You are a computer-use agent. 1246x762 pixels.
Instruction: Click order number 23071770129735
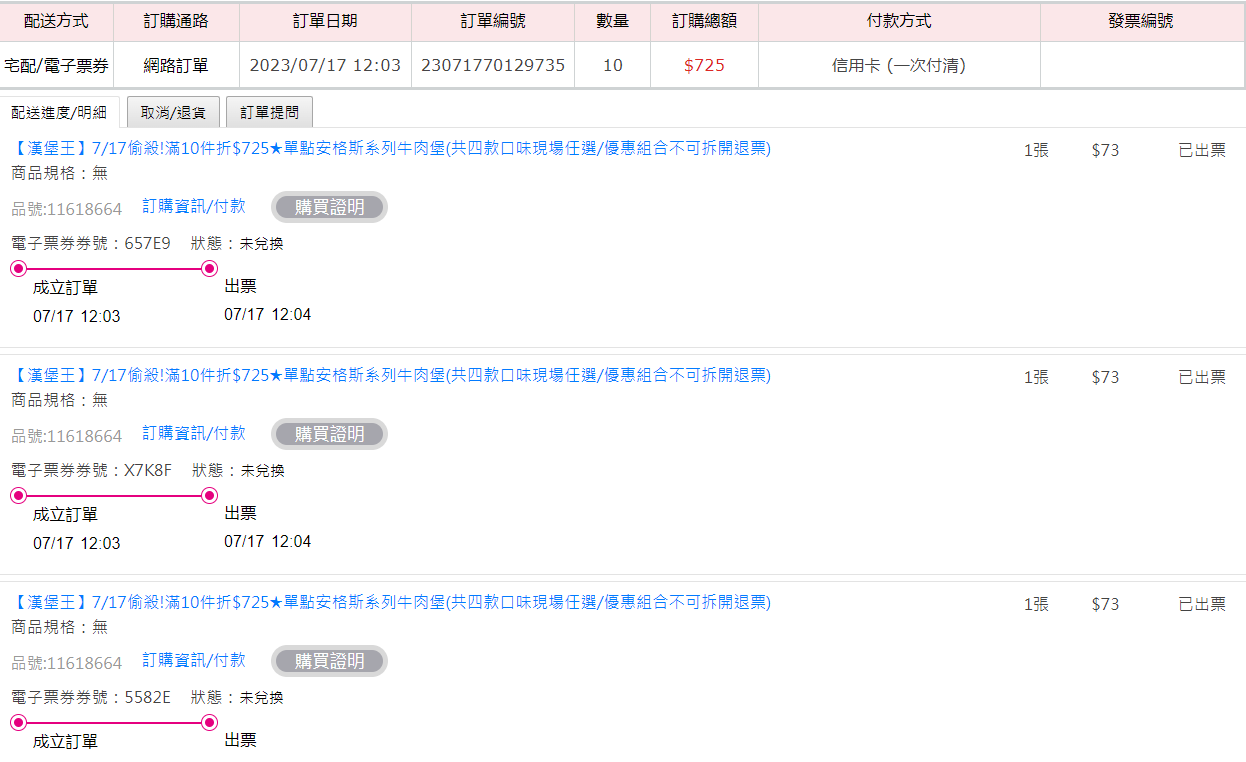(x=493, y=66)
